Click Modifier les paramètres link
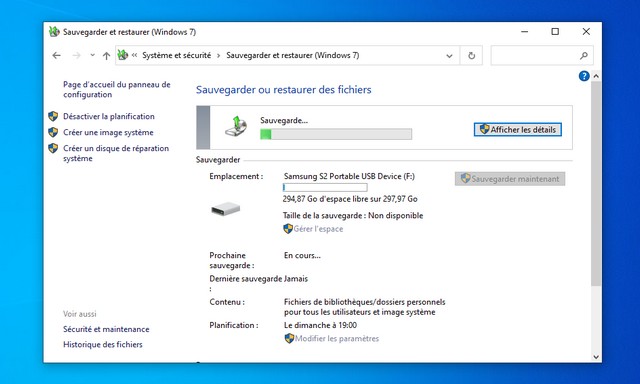This screenshot has width=640, height=384. tap(337, 339)
